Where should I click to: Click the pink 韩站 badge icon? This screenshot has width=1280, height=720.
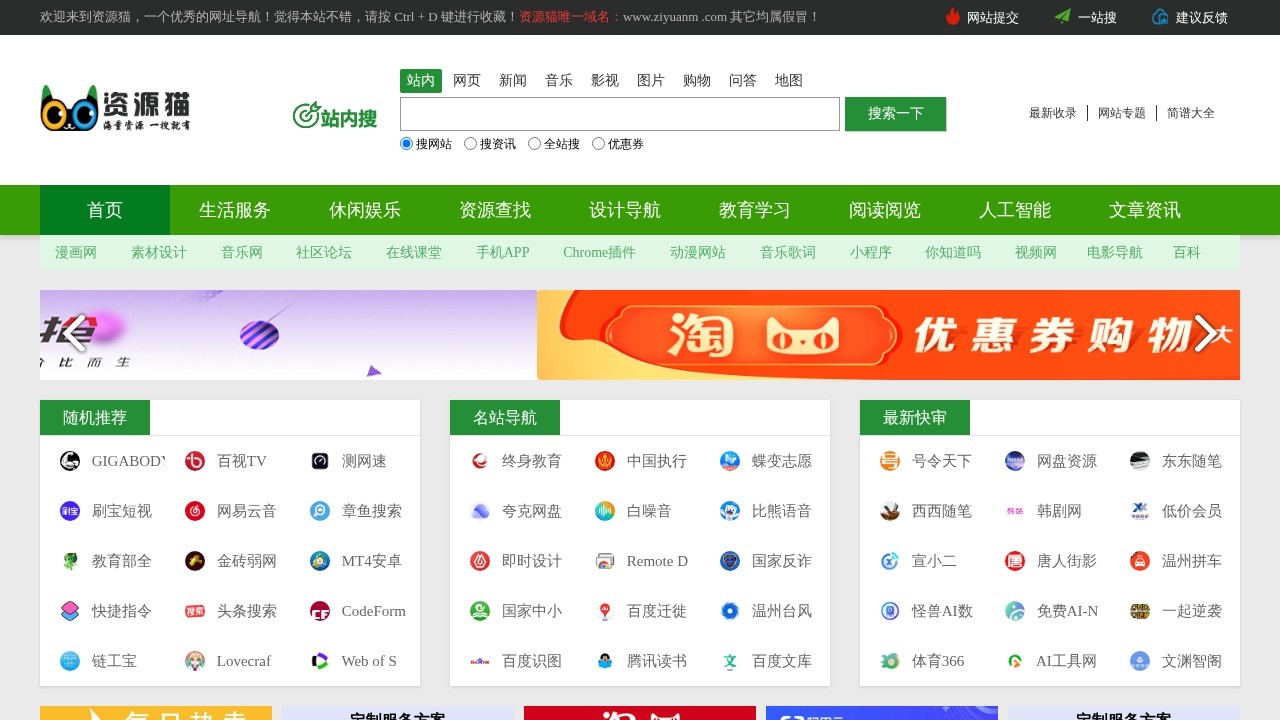click(x=1015, y=511)
